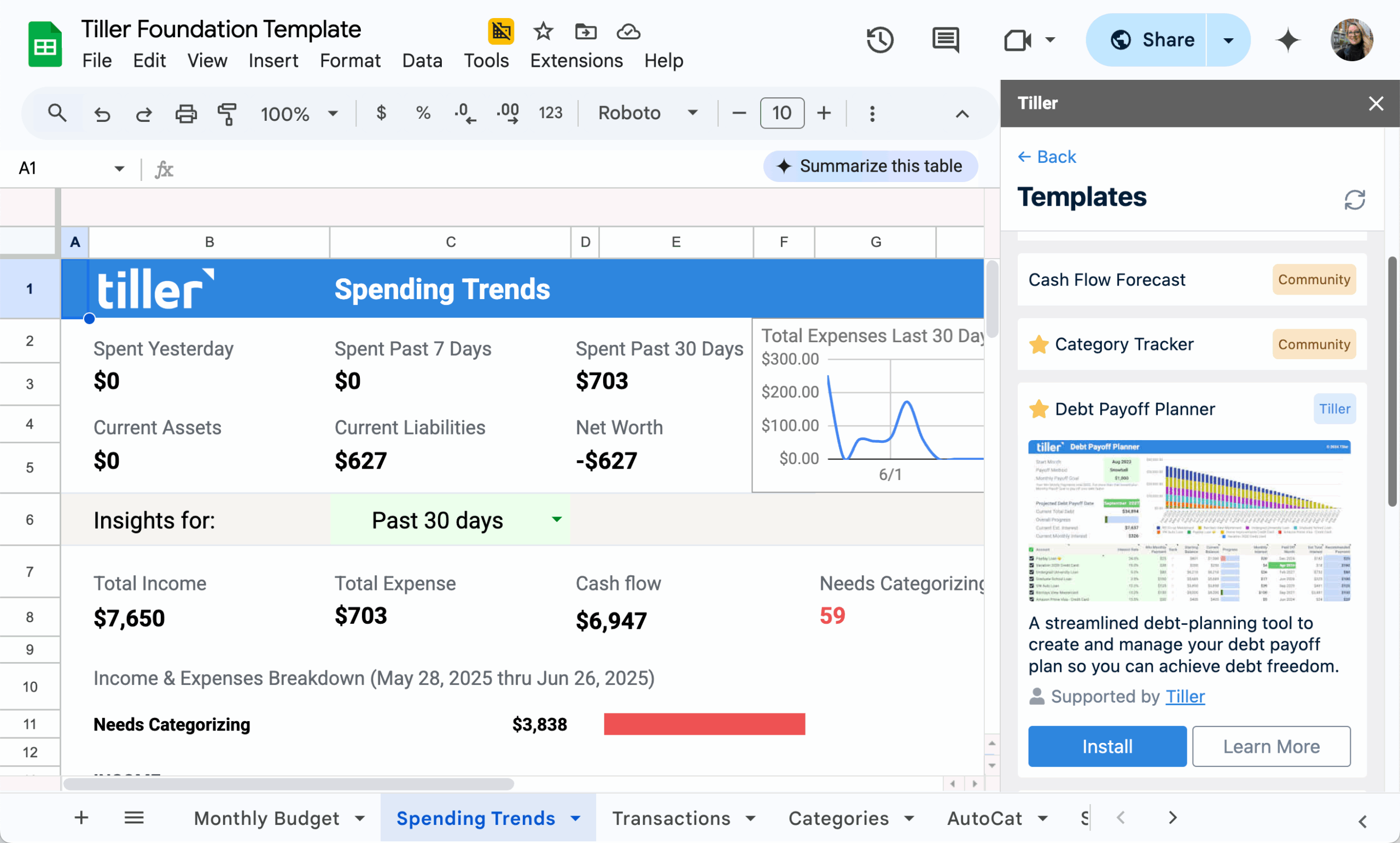Screen dimensions: 1400x843
Task: Open the comments panel icon
Action: [946, 40]
